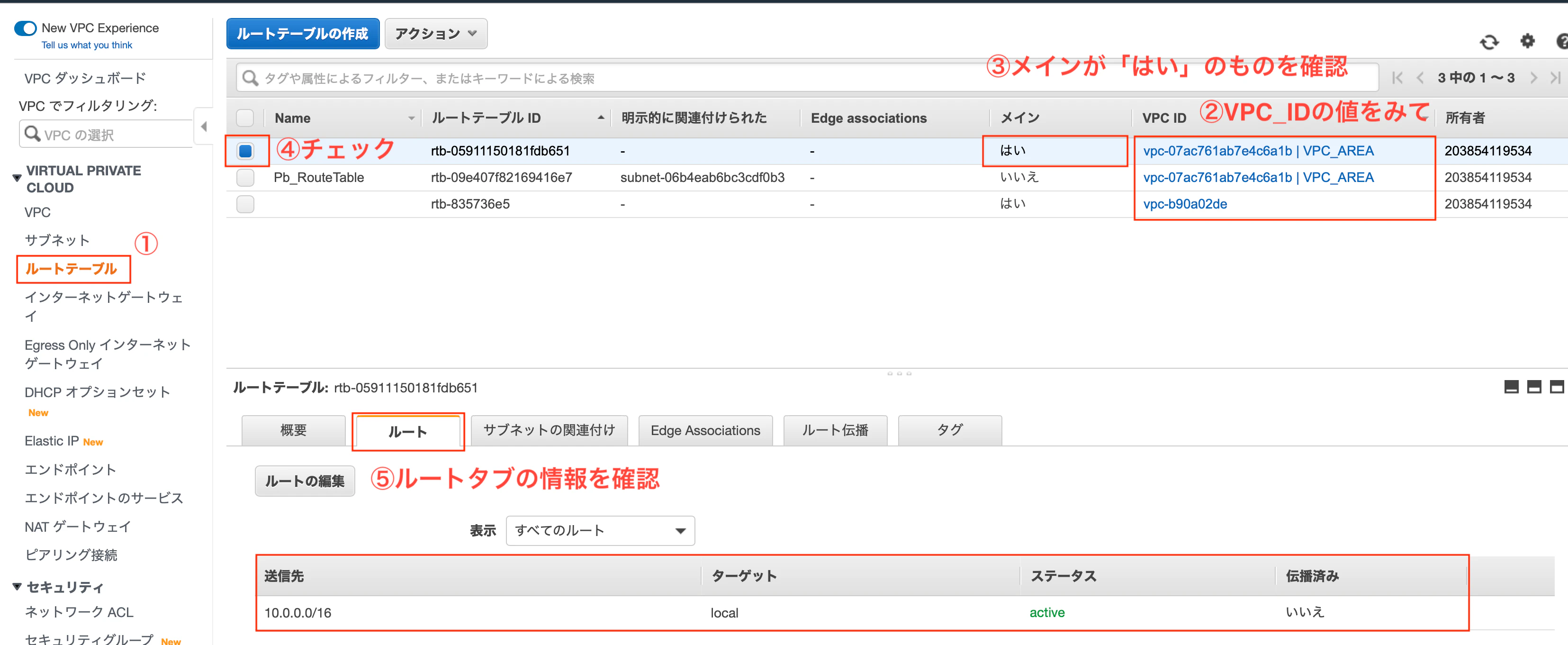Check the rtb-835736e5 row checkbox

[x=245, y=204]
